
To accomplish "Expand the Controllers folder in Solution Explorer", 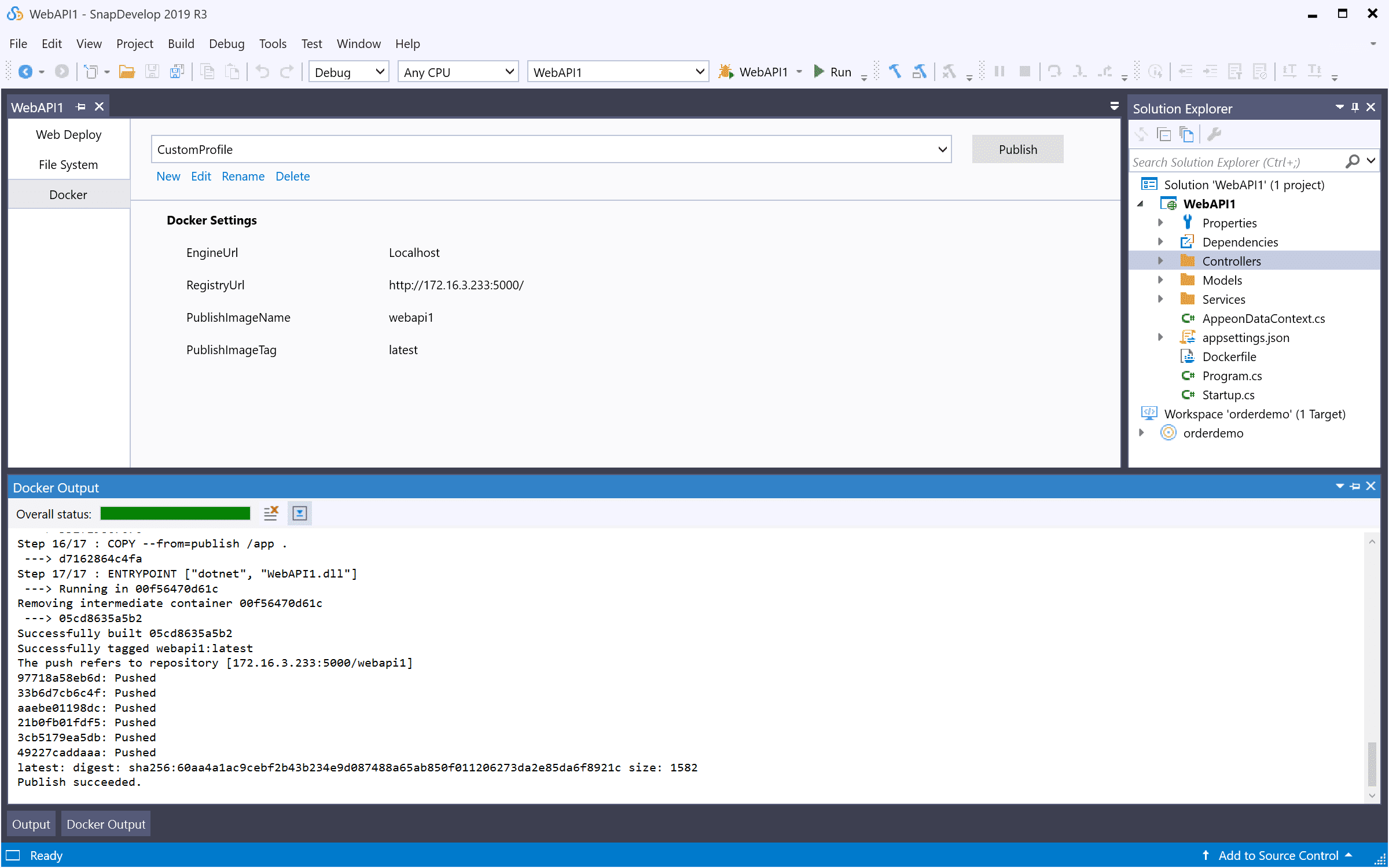I will coord(1158,261).
